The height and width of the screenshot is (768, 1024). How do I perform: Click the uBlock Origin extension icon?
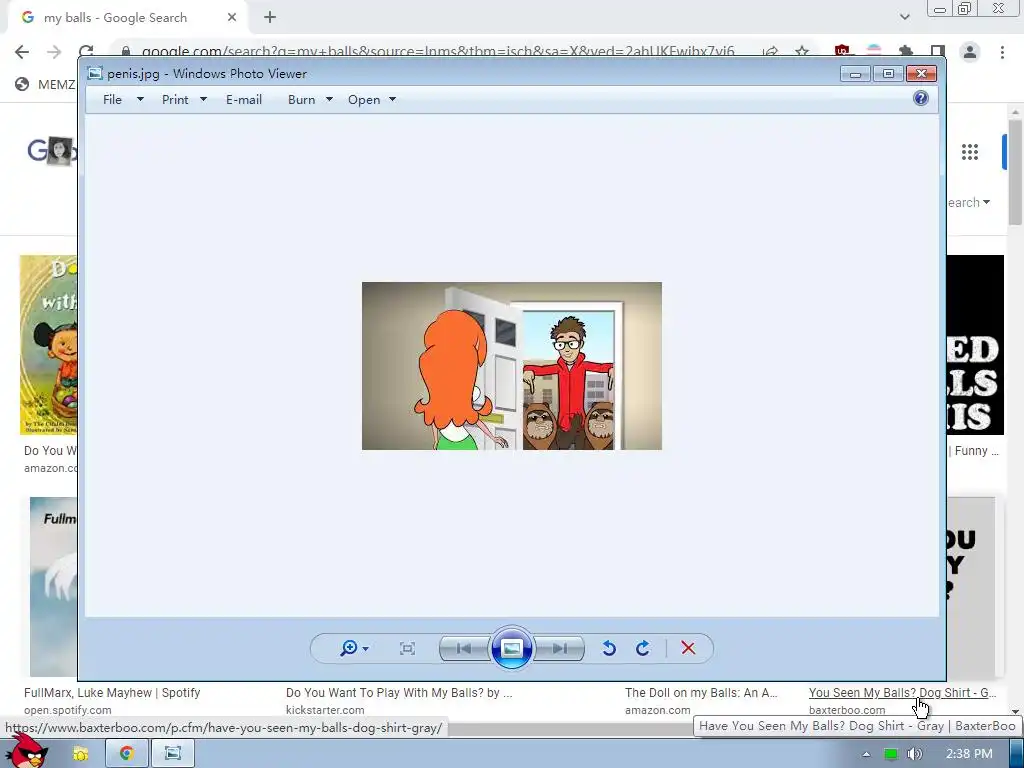842,52
